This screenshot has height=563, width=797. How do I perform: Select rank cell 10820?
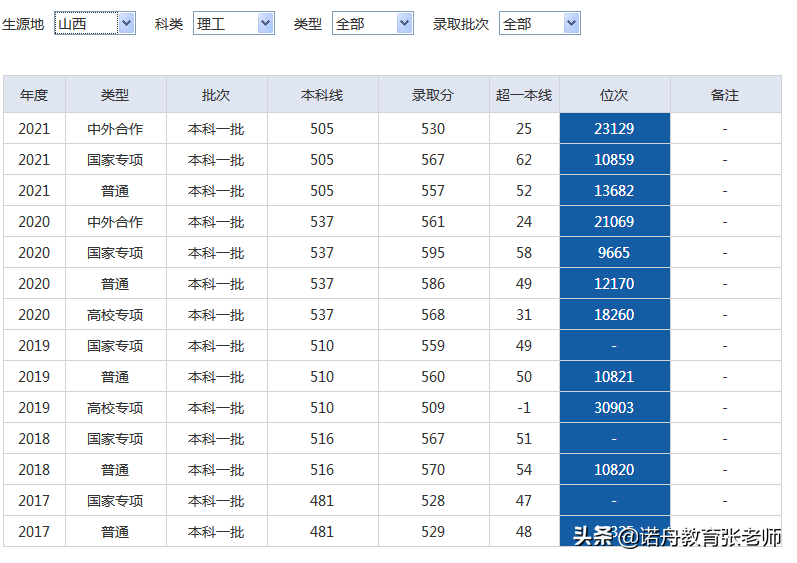(615, 470)
